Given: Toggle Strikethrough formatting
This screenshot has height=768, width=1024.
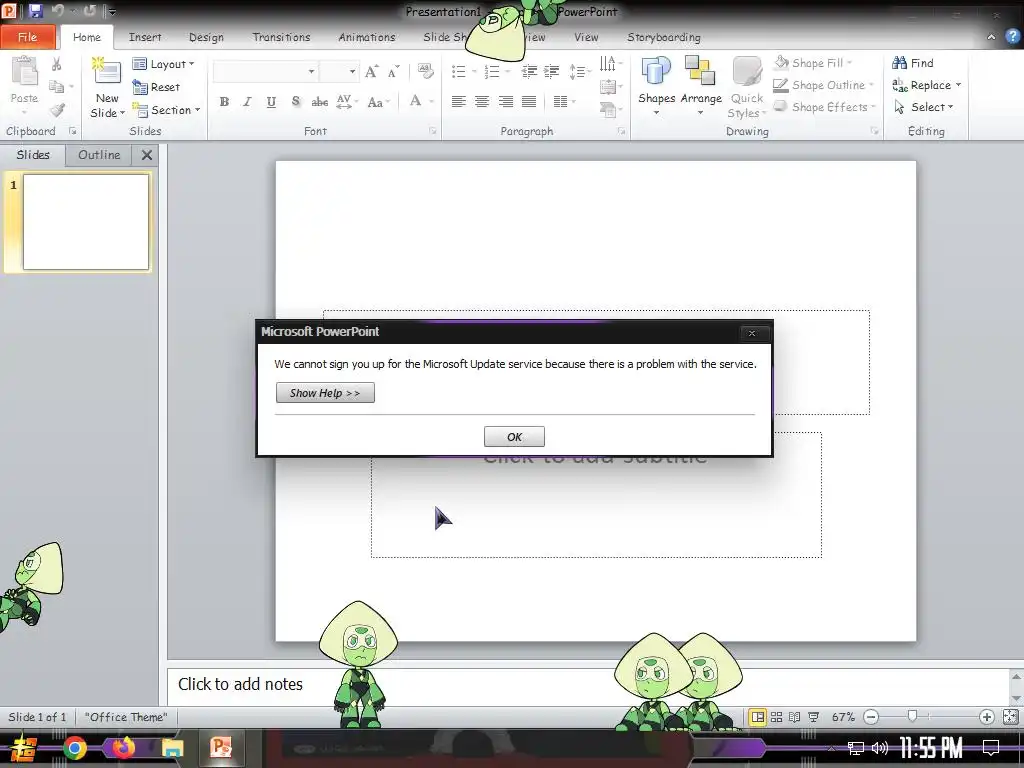Looking at the screenshot, I should [319, 101].
